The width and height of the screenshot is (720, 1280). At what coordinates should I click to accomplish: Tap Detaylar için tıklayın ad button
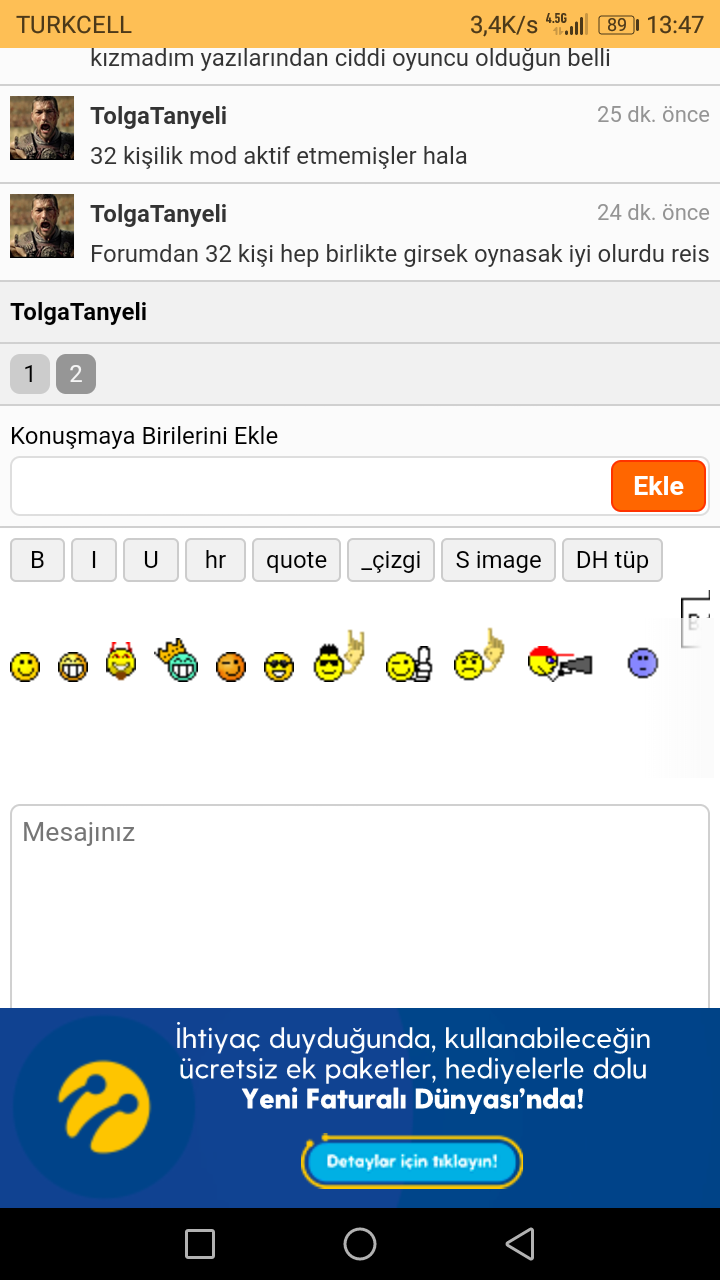point(412,1162)
